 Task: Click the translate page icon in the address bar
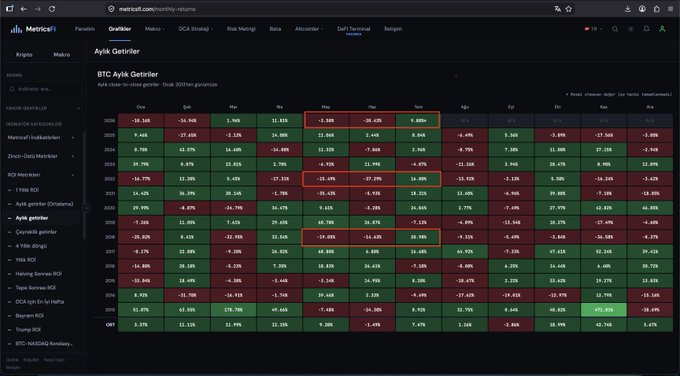click(x=557, y=9)
